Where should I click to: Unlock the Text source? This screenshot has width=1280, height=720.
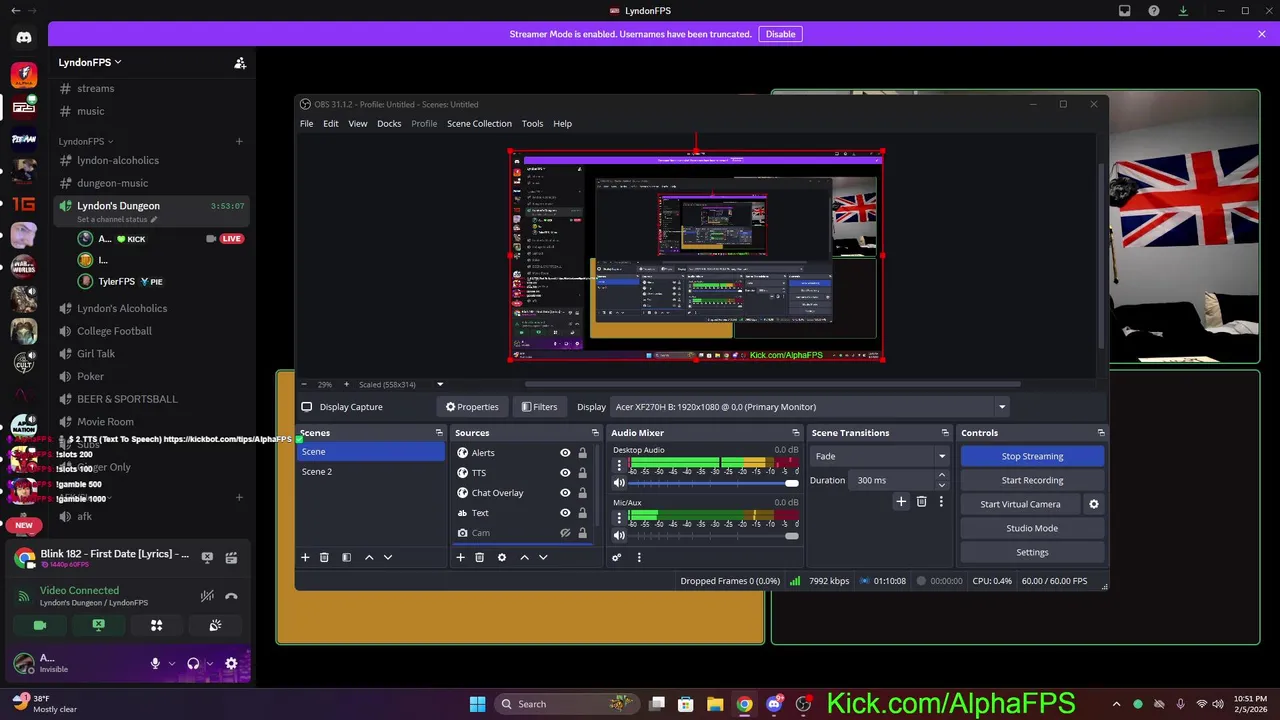coord(582,513)
